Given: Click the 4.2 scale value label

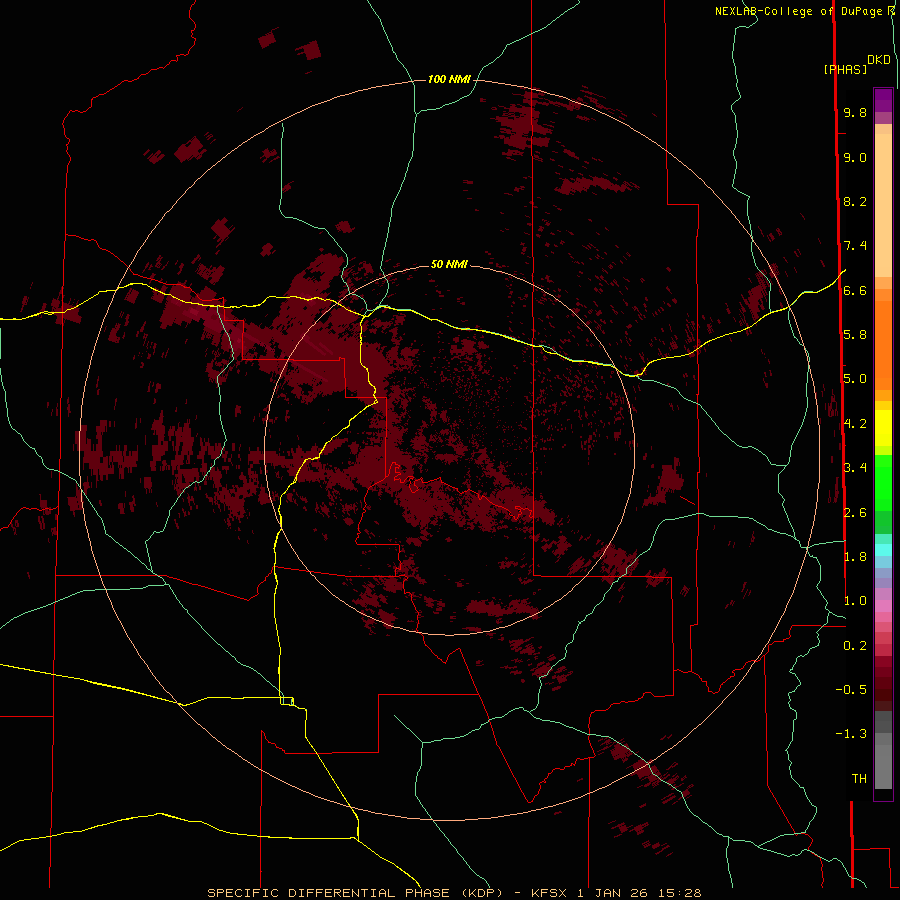Looking at the screenshot, I should pos(855,424).
